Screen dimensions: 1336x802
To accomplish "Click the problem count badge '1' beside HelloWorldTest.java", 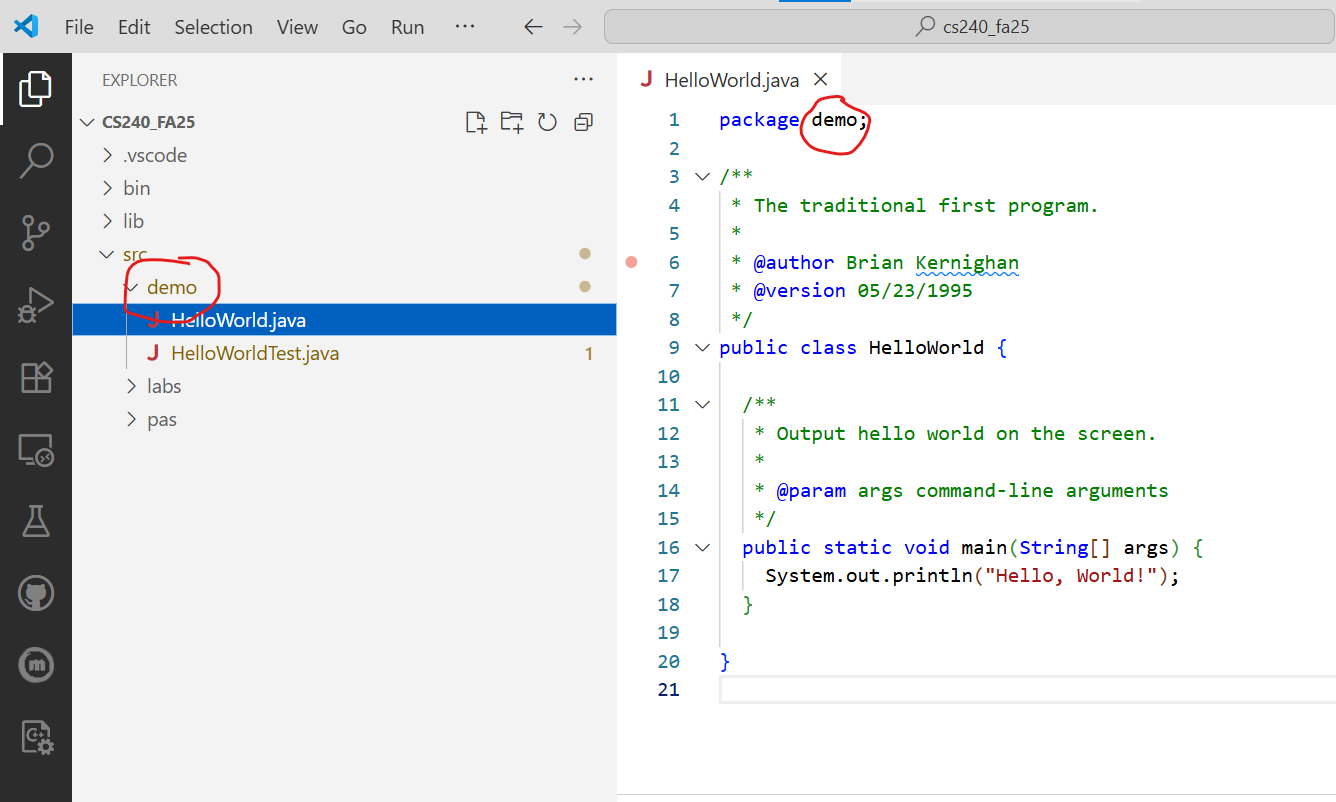I will coord(589,353).
